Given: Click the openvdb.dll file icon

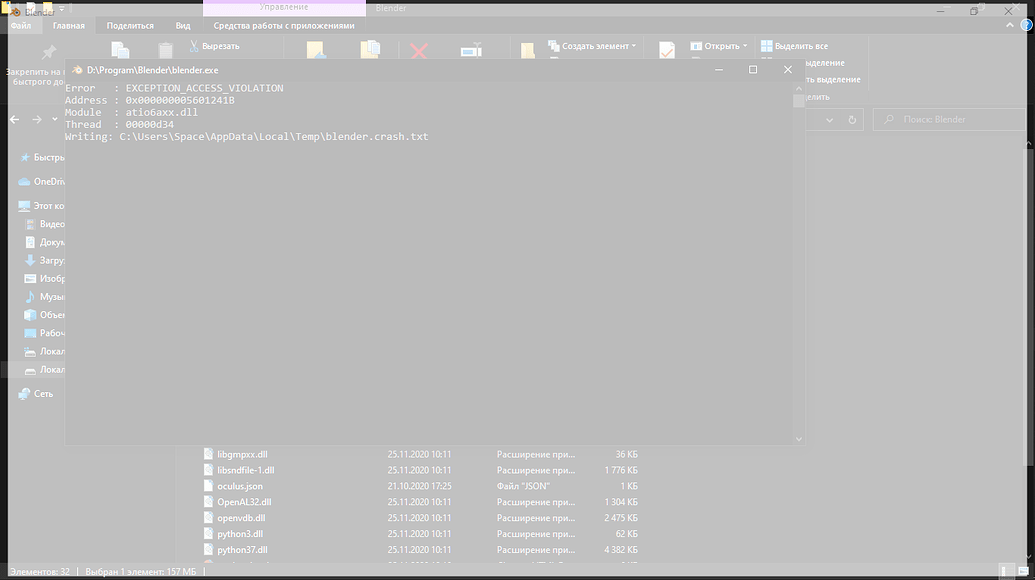Looking at the screenshot, I should click(209, 518).
